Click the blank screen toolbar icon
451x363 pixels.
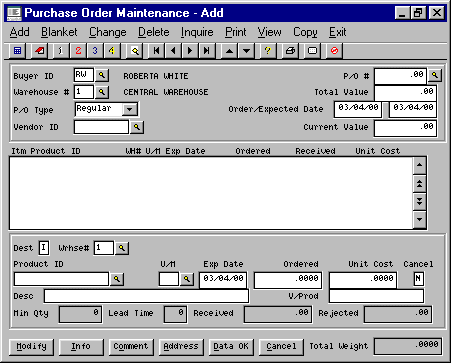pyautogui.click(x=312, y=51)
